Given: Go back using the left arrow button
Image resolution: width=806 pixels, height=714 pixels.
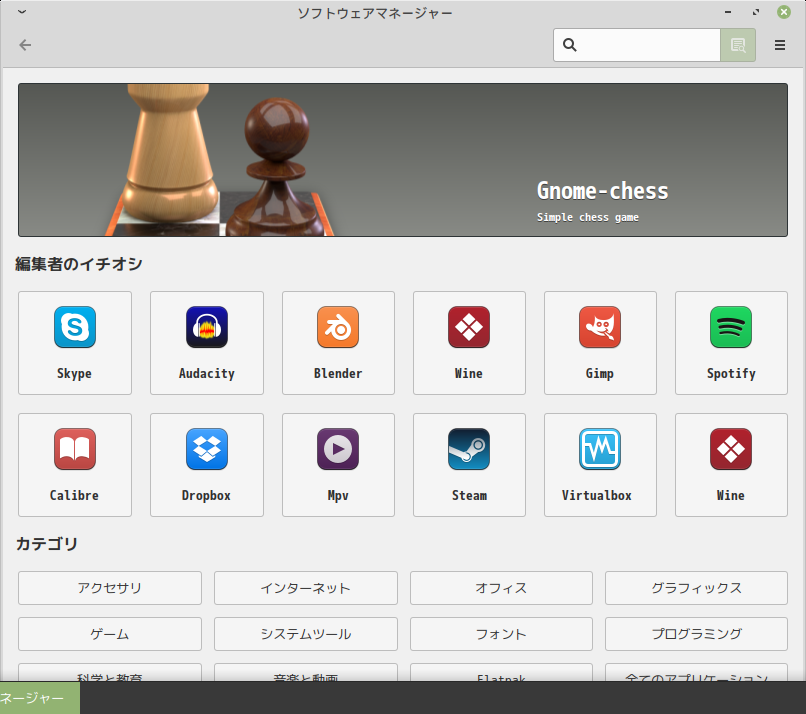Looking at the screenshot, I should coord(25,45).
